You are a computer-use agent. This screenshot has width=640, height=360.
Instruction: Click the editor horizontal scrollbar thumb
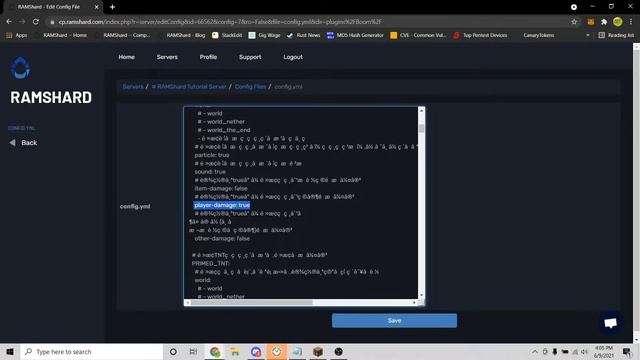point(251,302)
